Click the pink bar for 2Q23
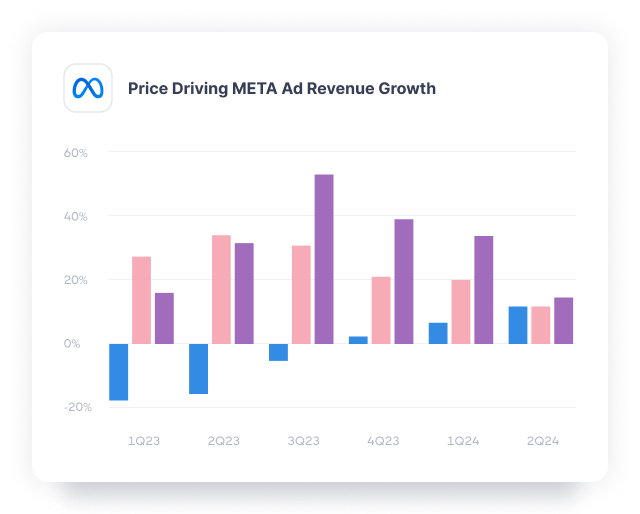Viewport: 640px width, 514px height. pos(221,289)
